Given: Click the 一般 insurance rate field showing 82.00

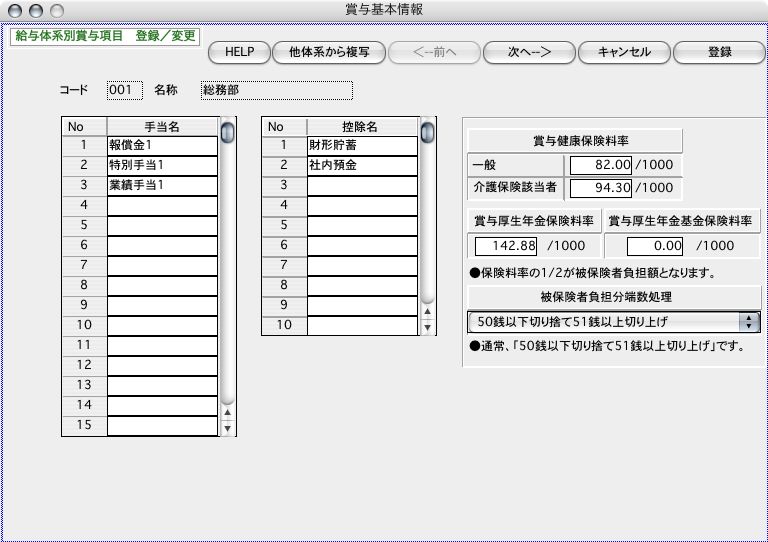Looking at the screenshot, I should [602, 165].
